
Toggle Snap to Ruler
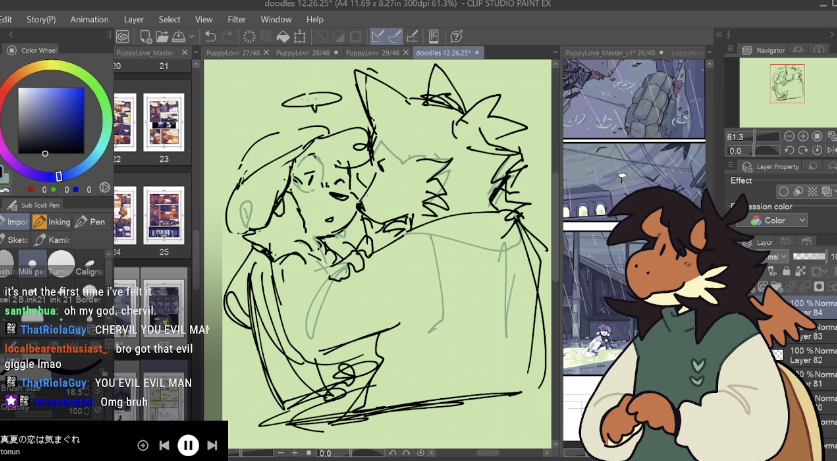378,36
